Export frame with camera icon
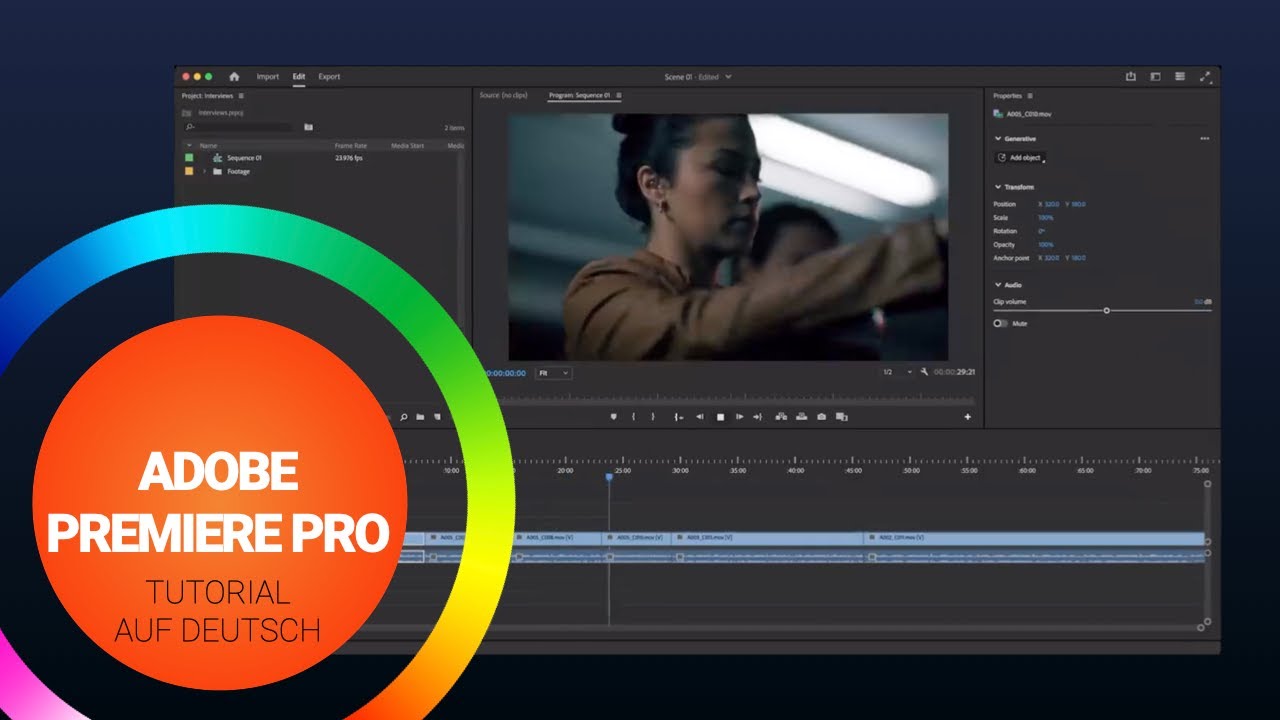This screenshot has height=720, width=1280. (x=821, y=417)
